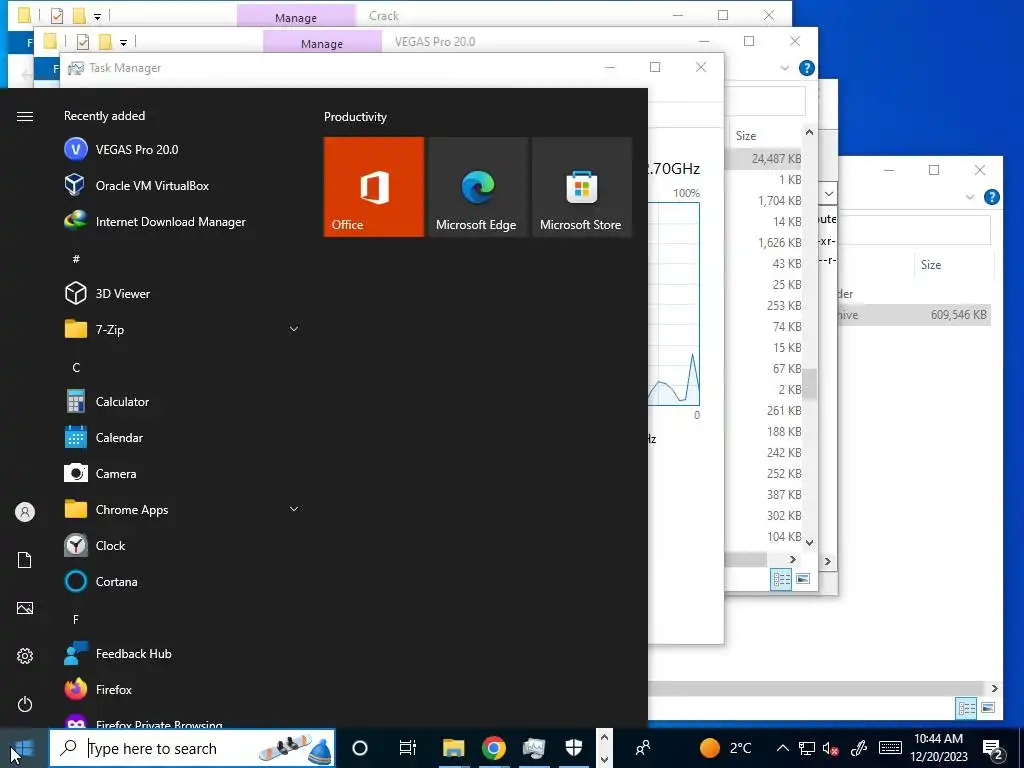Select the 24,487 KB file row
1024x768 pixels.
[764, 159]
